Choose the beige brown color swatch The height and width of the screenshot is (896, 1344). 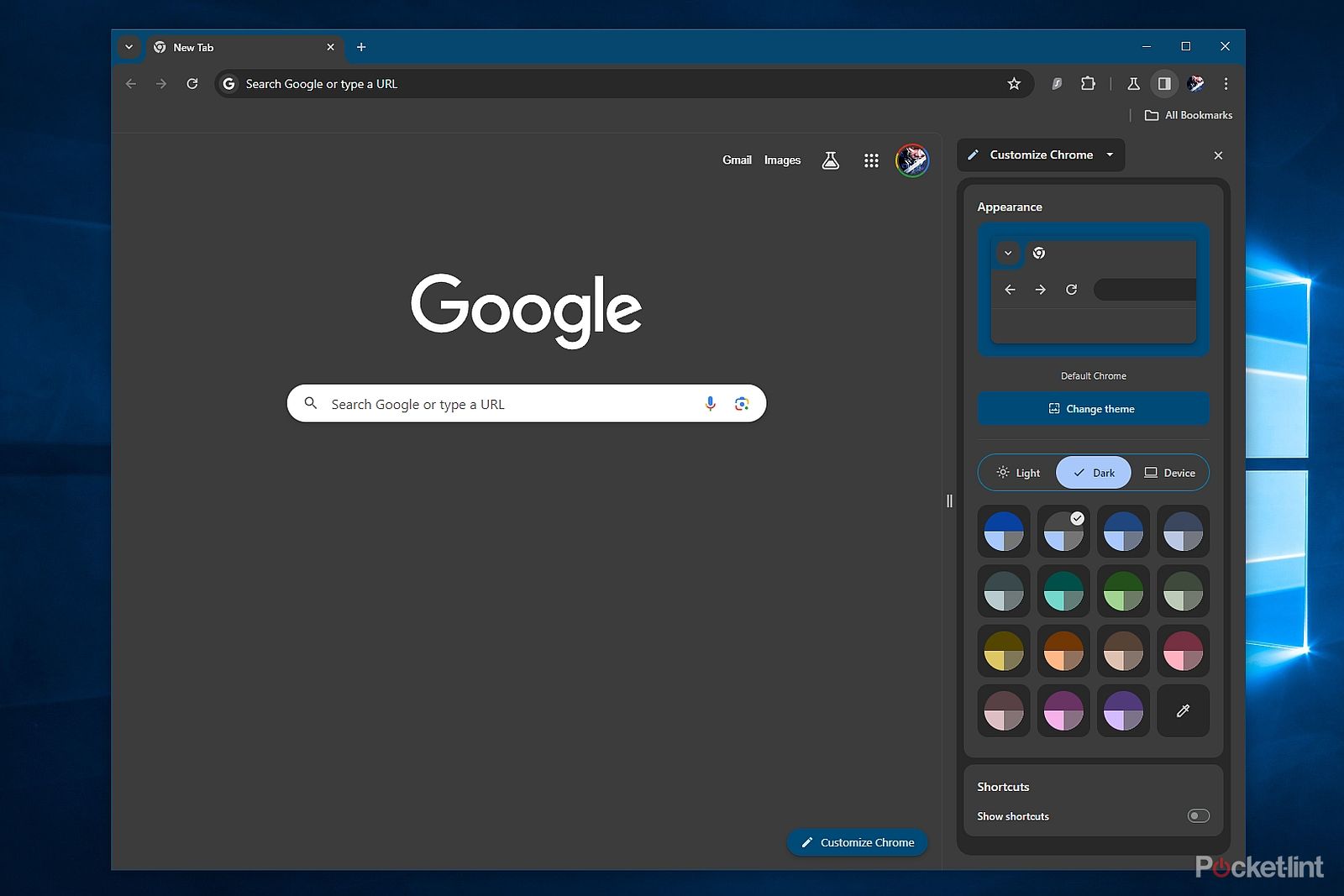tap(1123, 651)
